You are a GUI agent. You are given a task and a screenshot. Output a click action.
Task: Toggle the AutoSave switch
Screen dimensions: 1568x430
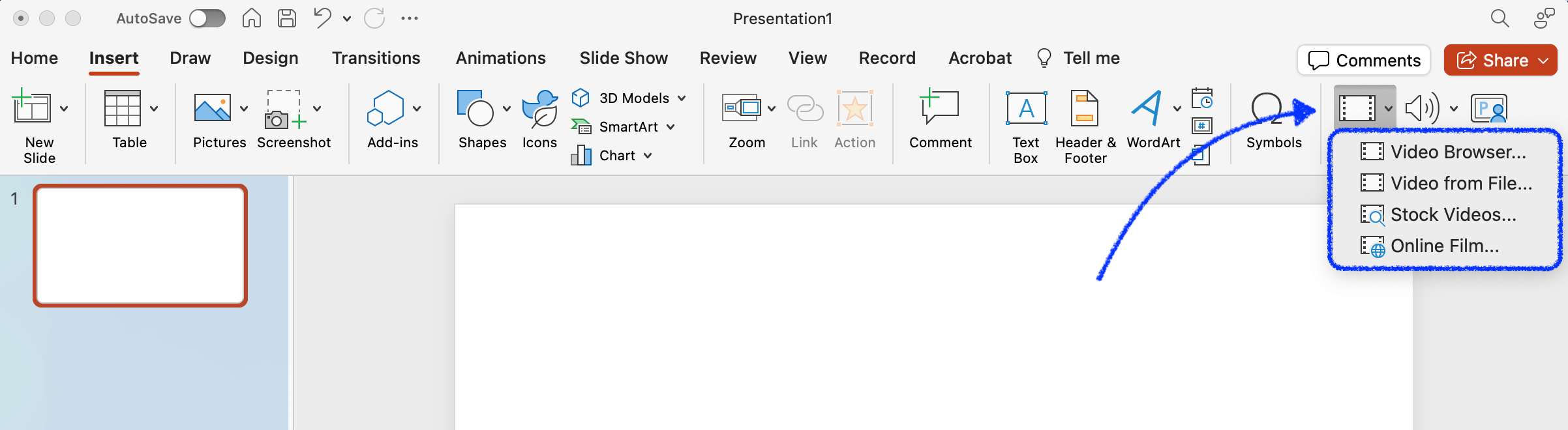click(207, 18)
